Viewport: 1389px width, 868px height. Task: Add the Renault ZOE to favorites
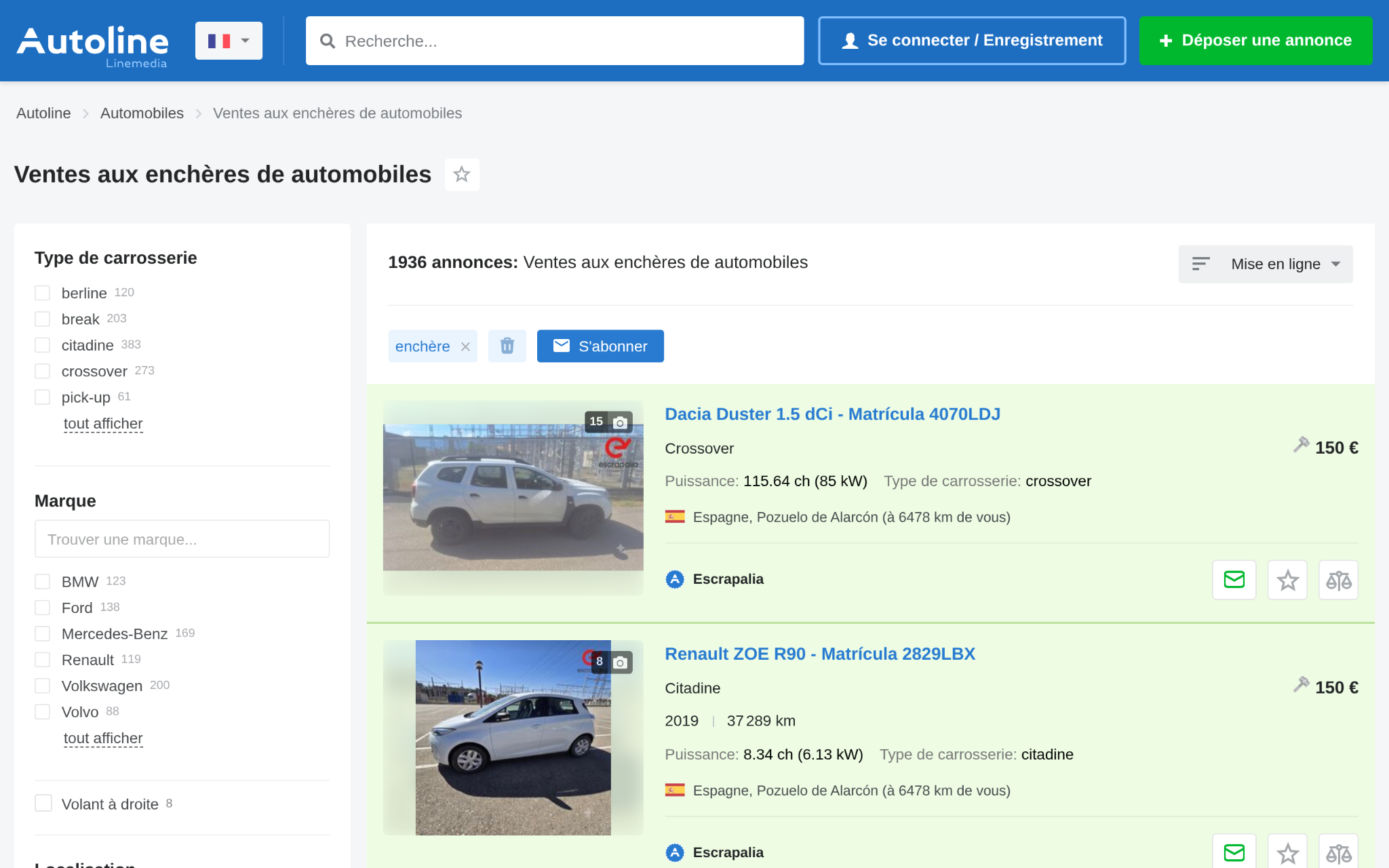tap(1287, 852)
